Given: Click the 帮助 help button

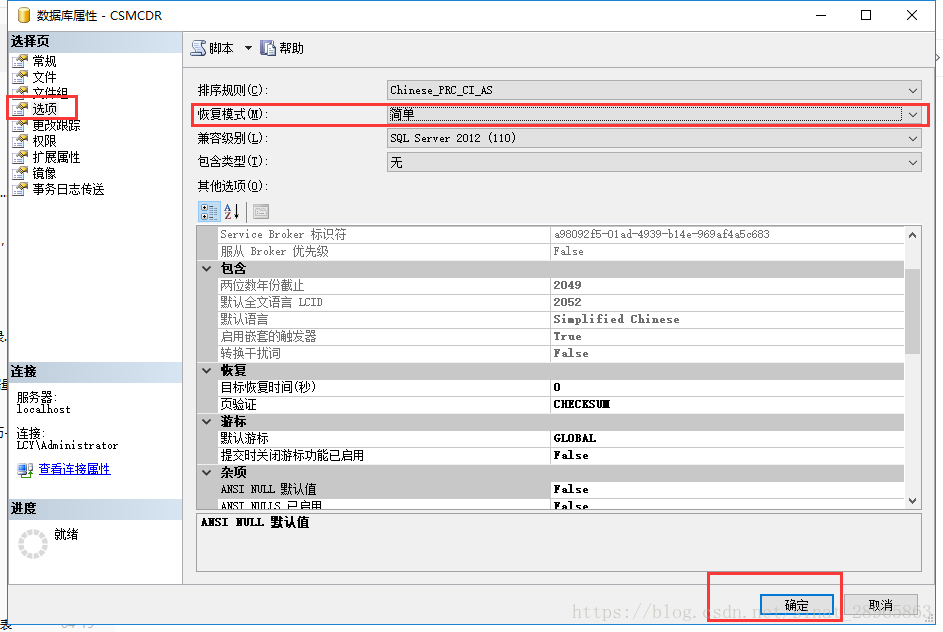Looking at the screenshot, I should (x=282, y=48).
